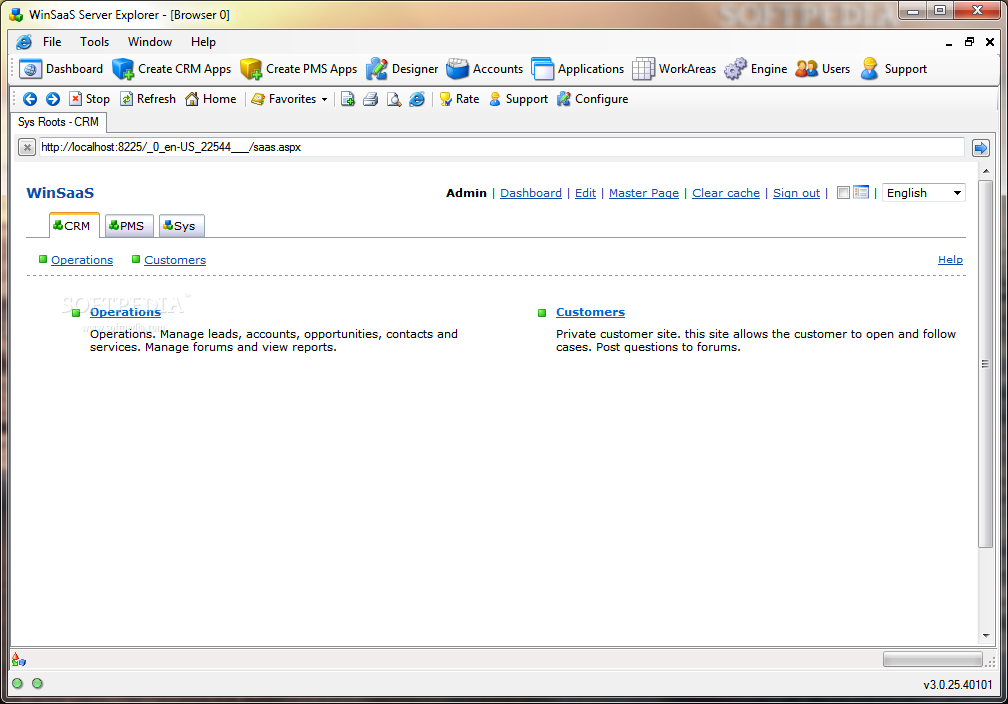Screen dimensions: 1008x704
Task: Click the Help link on the right
Action: point(950,260)
